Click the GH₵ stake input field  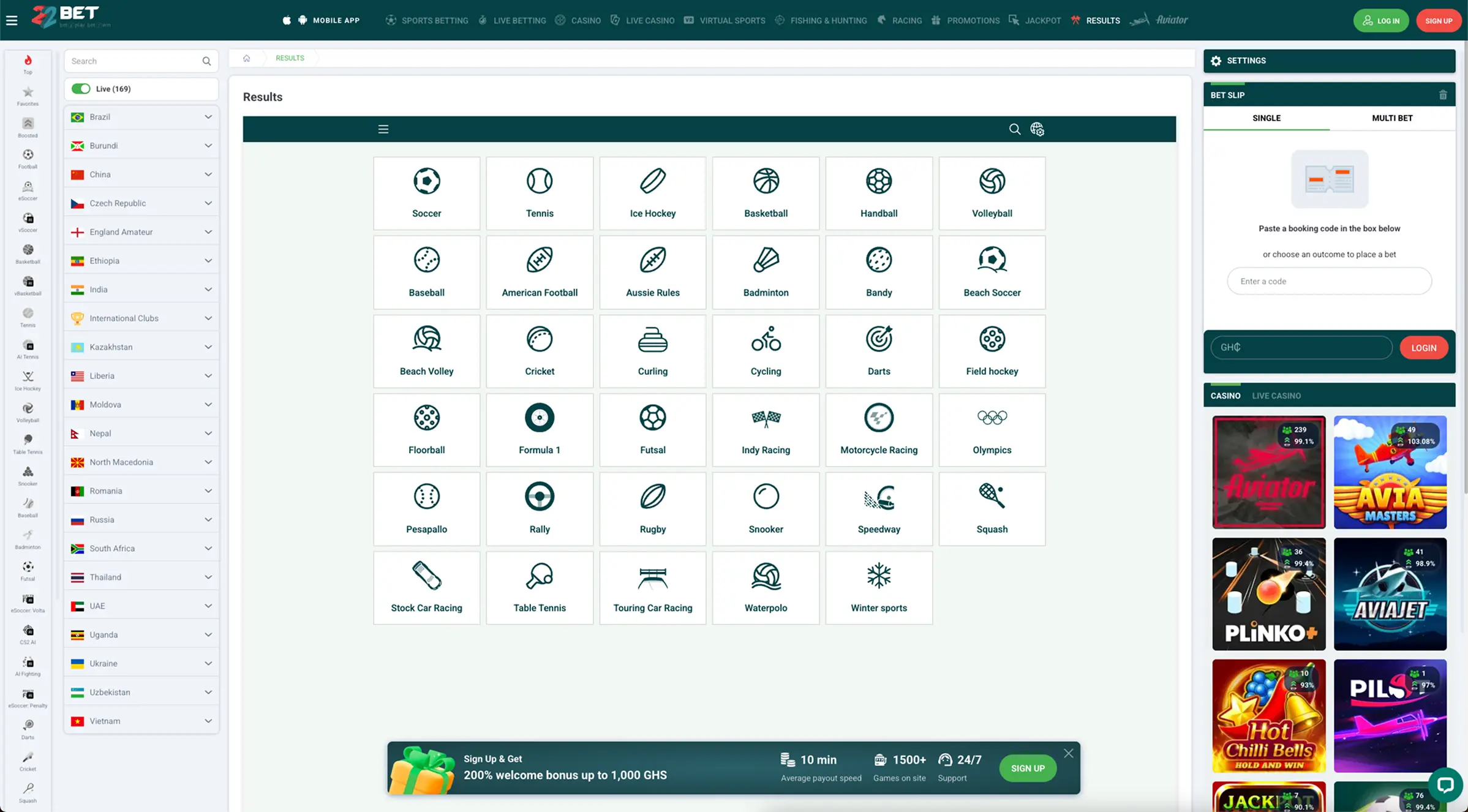pyautogui.click(x=1301, y=348)
